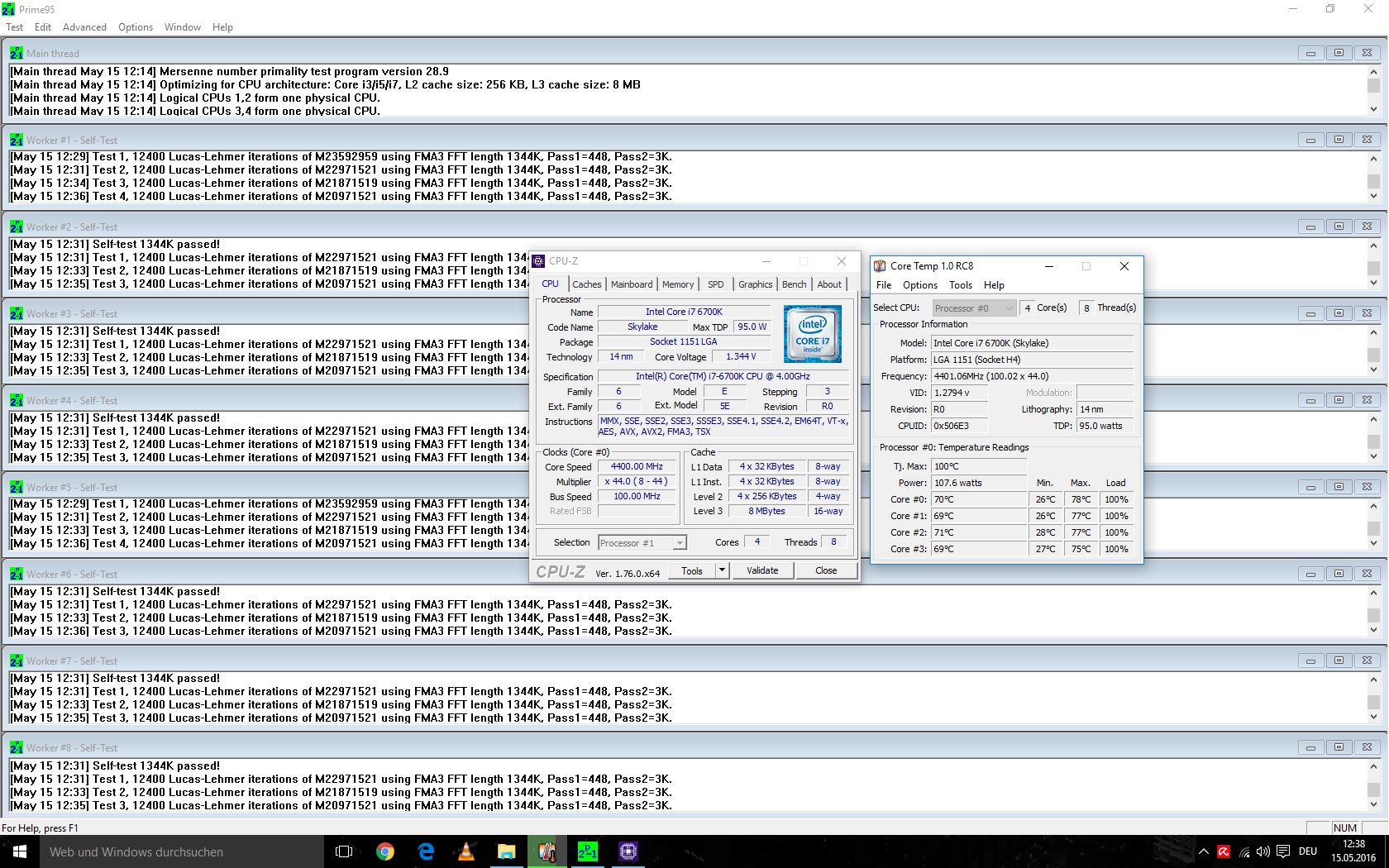Image resolution: width=1389 pixels, height=868 pixels.
Task: Minimize the Main thread child window
Action: [1310, 53]
